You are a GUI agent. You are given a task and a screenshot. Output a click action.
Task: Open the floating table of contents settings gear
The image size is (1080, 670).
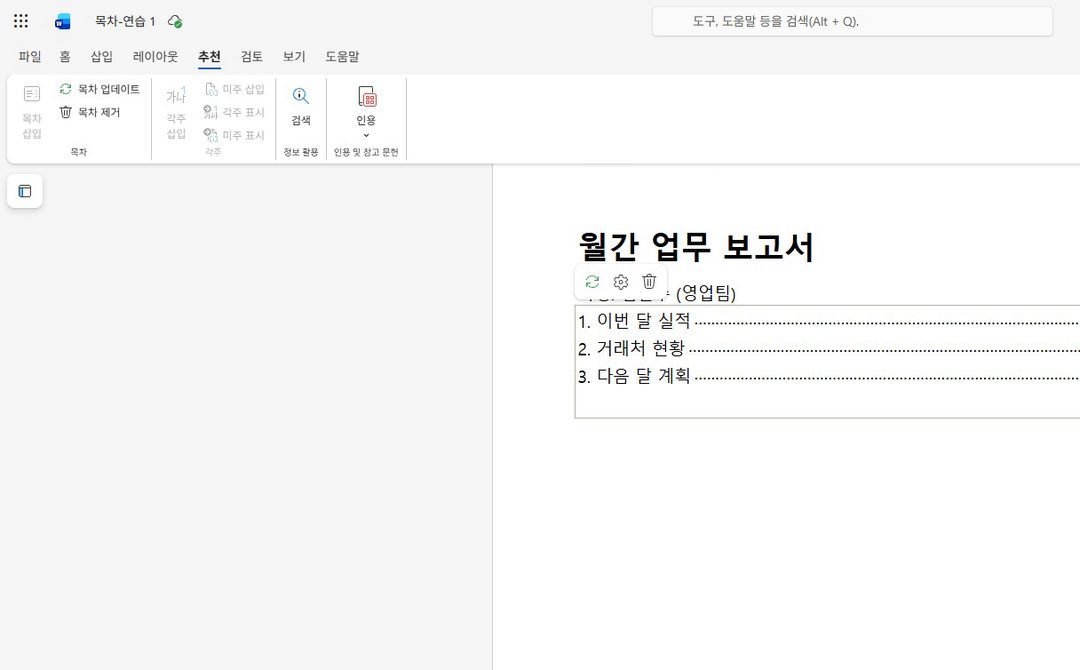pyautogui.click(x=621, y=282)
